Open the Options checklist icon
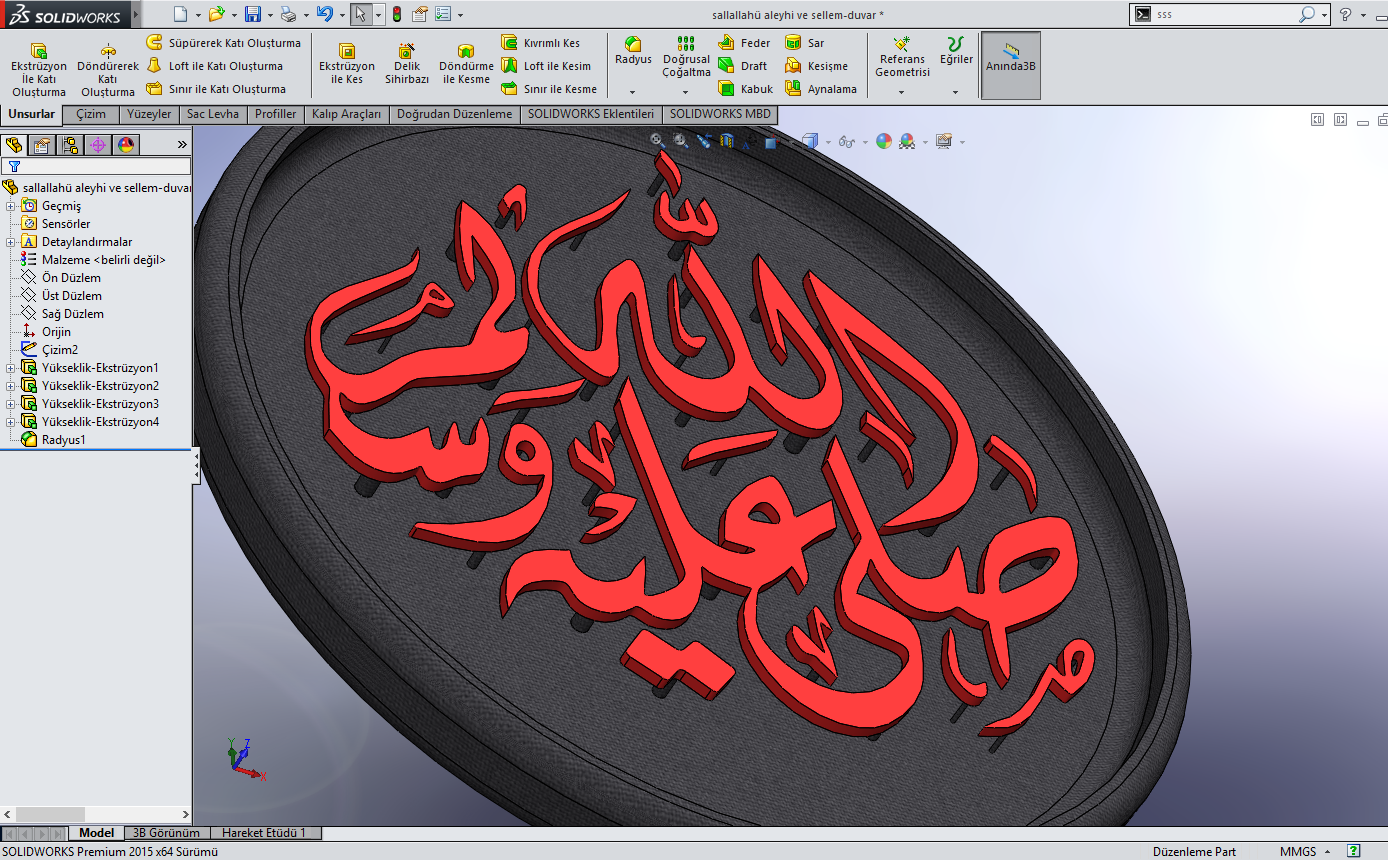Viewport: 1388px width, 860px height. click(x=443, y=14)
